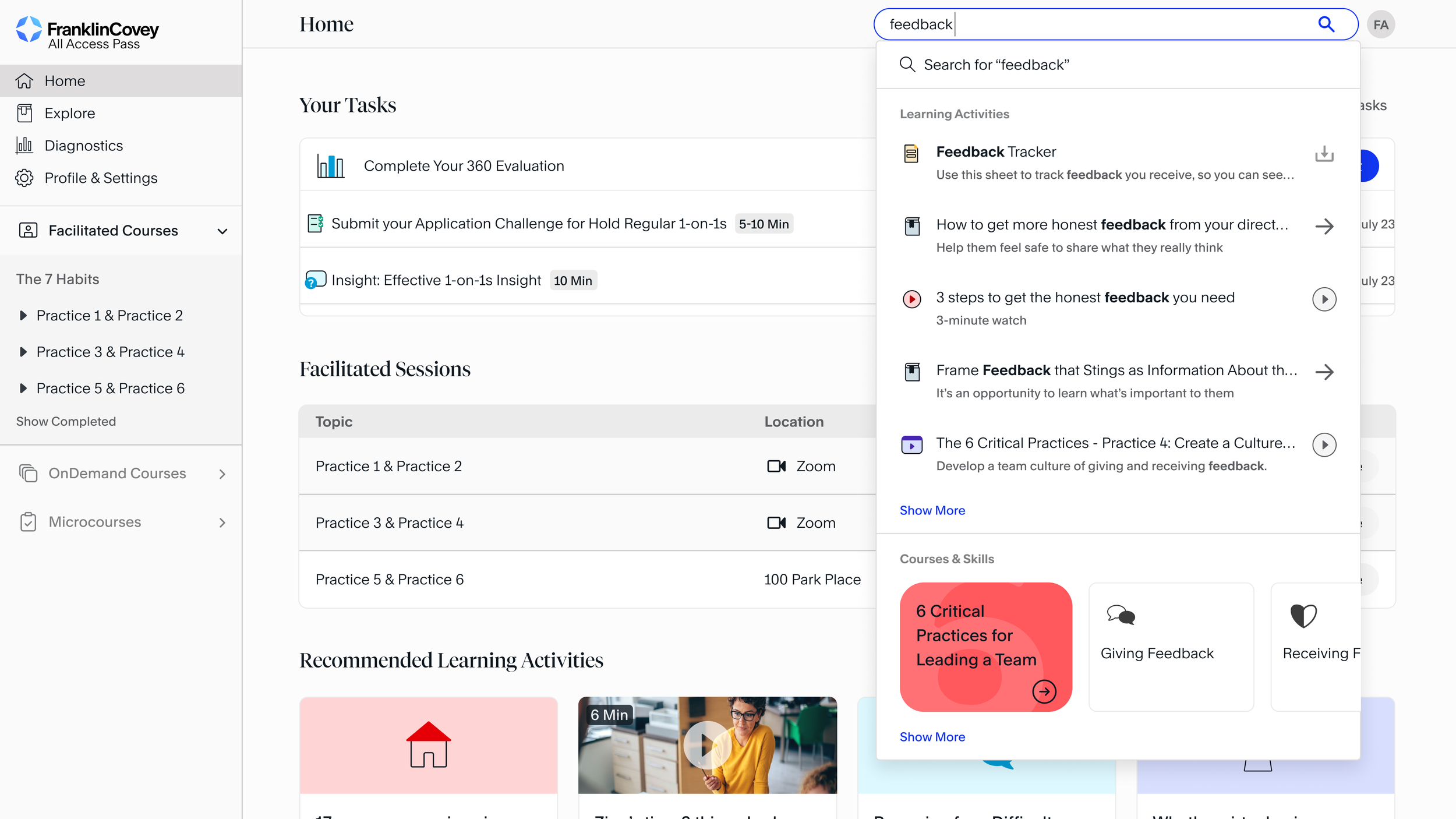Click Show More under Courses & Skills
This screenshot has height=819, width=1456.
point(932,737)
